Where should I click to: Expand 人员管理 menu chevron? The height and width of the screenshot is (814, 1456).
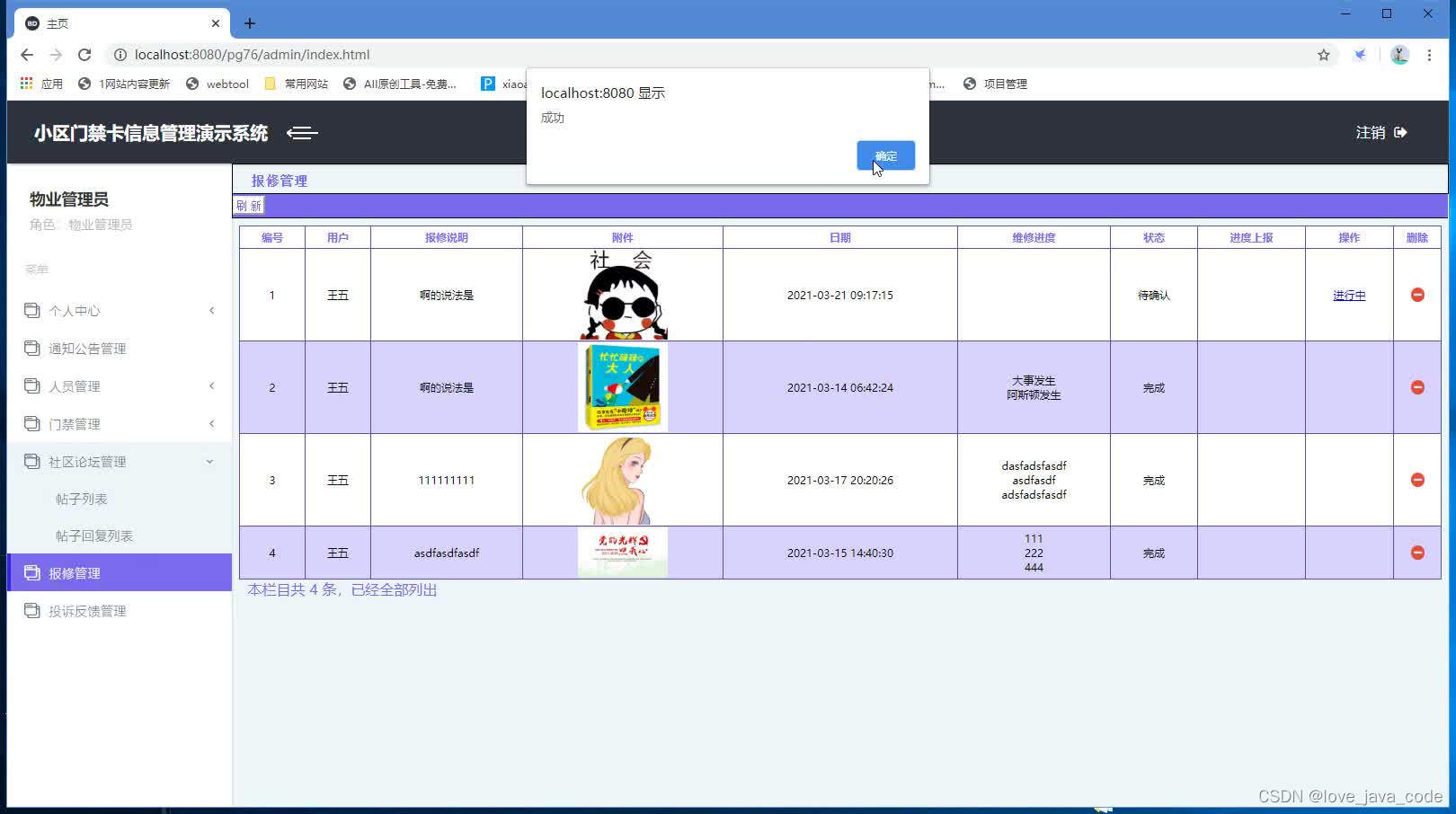coord(212,386)
